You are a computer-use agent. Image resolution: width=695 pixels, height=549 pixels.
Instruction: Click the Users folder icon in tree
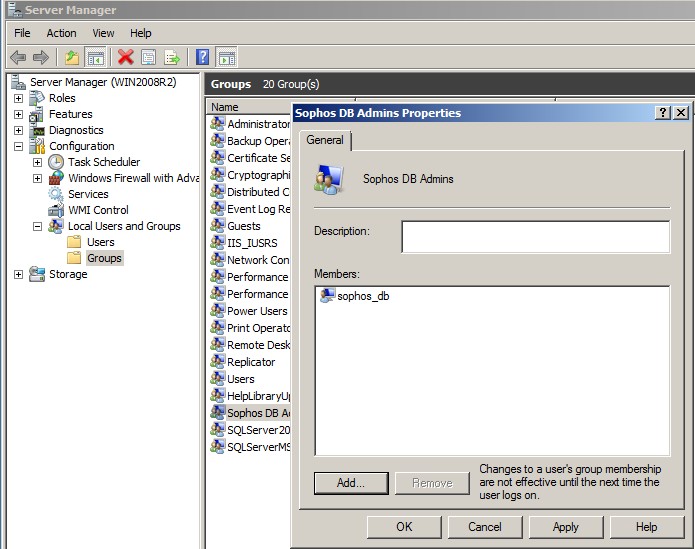(74, 242)
